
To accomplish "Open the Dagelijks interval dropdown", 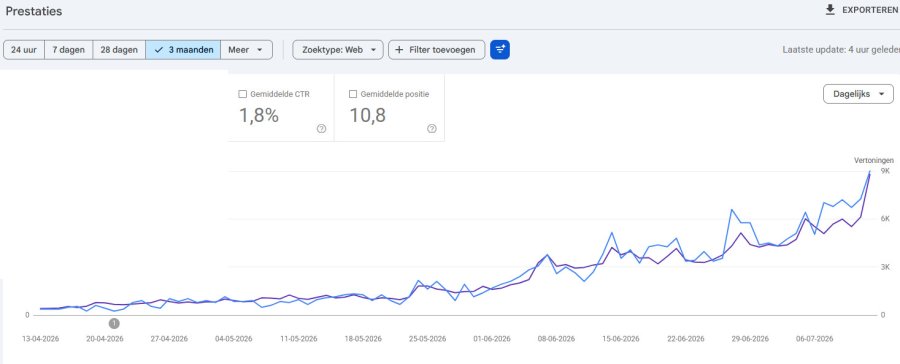I will tap(858, 94).
